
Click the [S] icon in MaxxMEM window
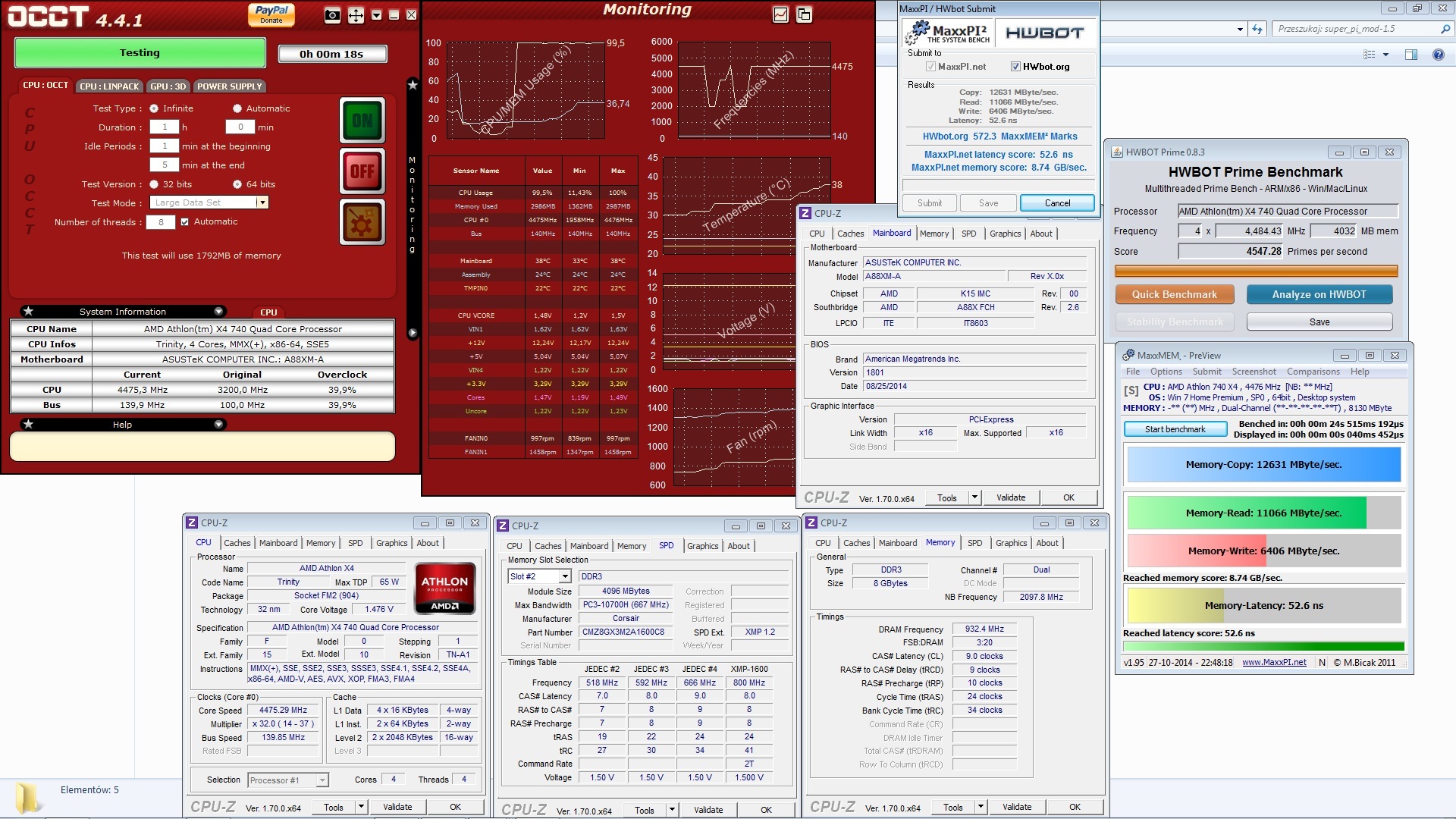tap(1131, 391)
